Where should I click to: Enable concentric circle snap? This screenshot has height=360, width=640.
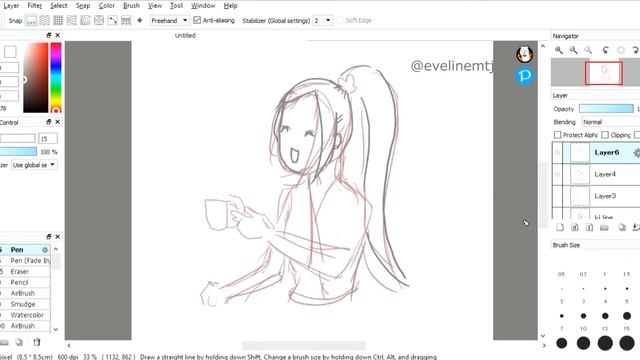click(x=99, y=20)
